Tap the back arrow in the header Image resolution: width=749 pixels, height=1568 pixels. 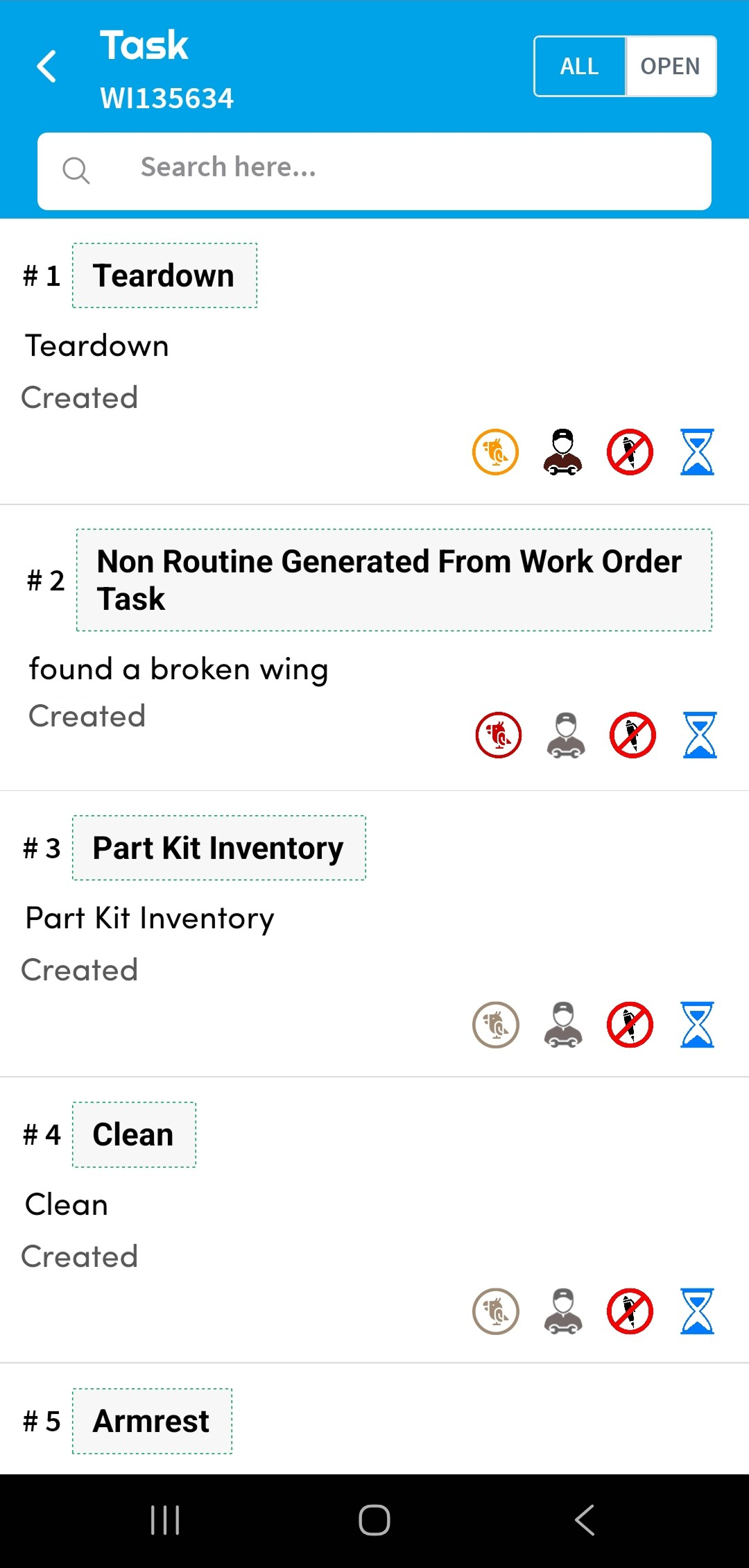coord(46,67)
